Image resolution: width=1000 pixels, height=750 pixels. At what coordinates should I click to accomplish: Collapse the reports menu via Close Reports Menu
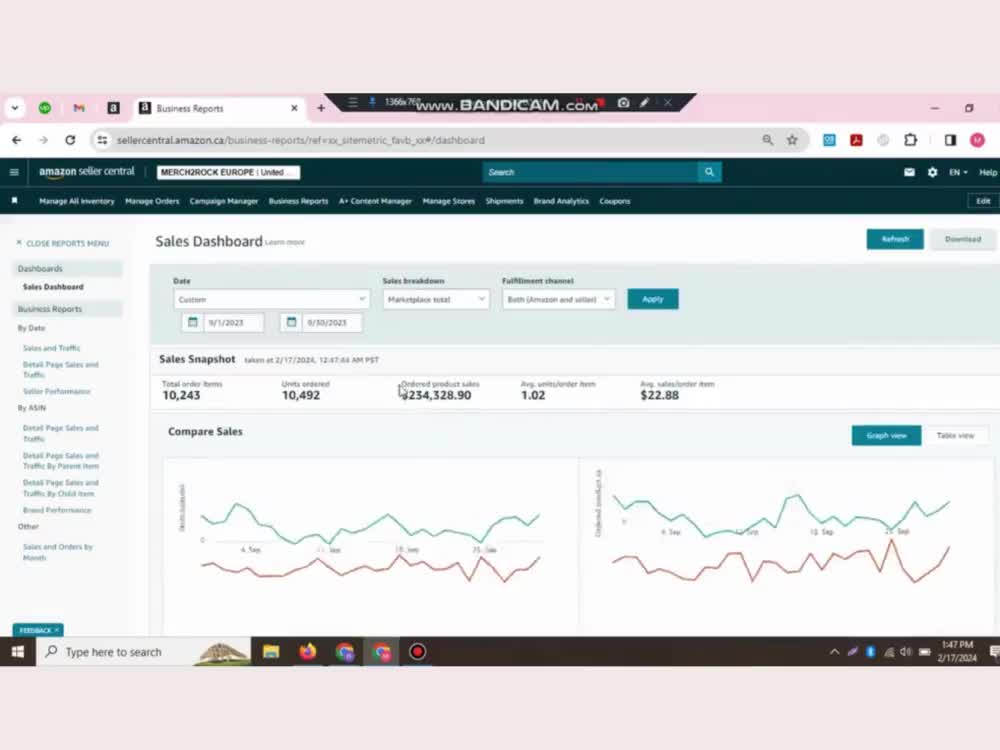(62, 243)
